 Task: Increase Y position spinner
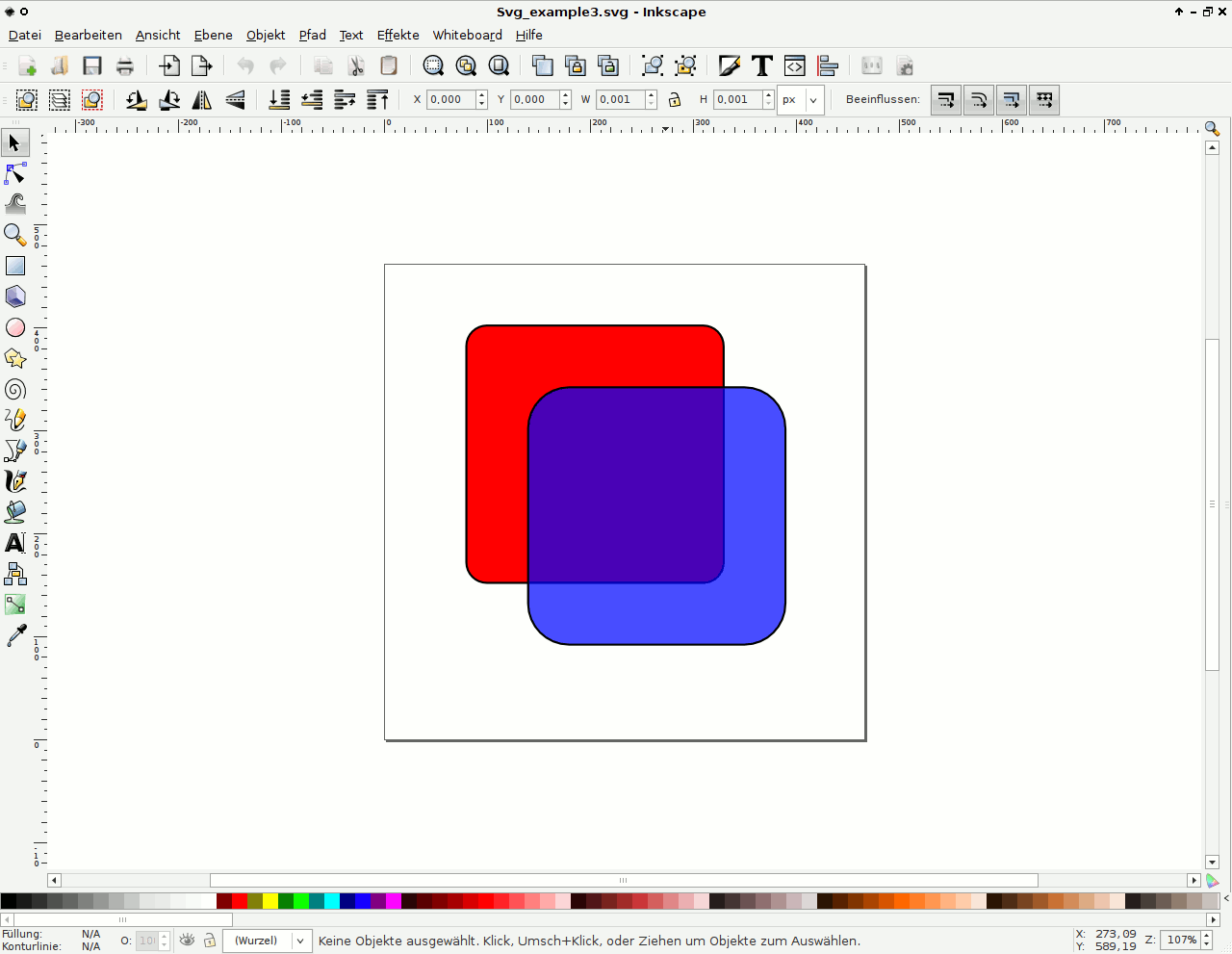coord(566,94)
